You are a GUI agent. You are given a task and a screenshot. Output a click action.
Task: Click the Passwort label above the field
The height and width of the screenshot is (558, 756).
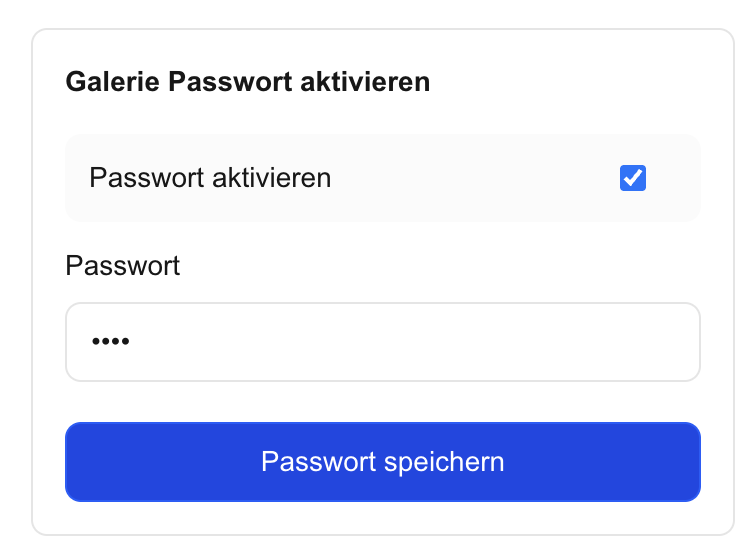(122, 265)
